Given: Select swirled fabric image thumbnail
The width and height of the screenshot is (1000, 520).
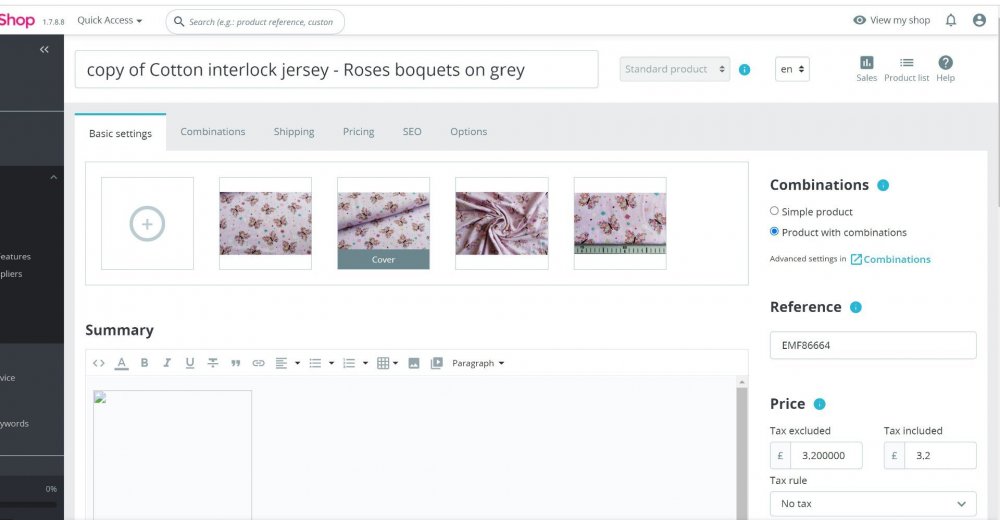Looking at the screenshot, I should click(x=502, y=223).
